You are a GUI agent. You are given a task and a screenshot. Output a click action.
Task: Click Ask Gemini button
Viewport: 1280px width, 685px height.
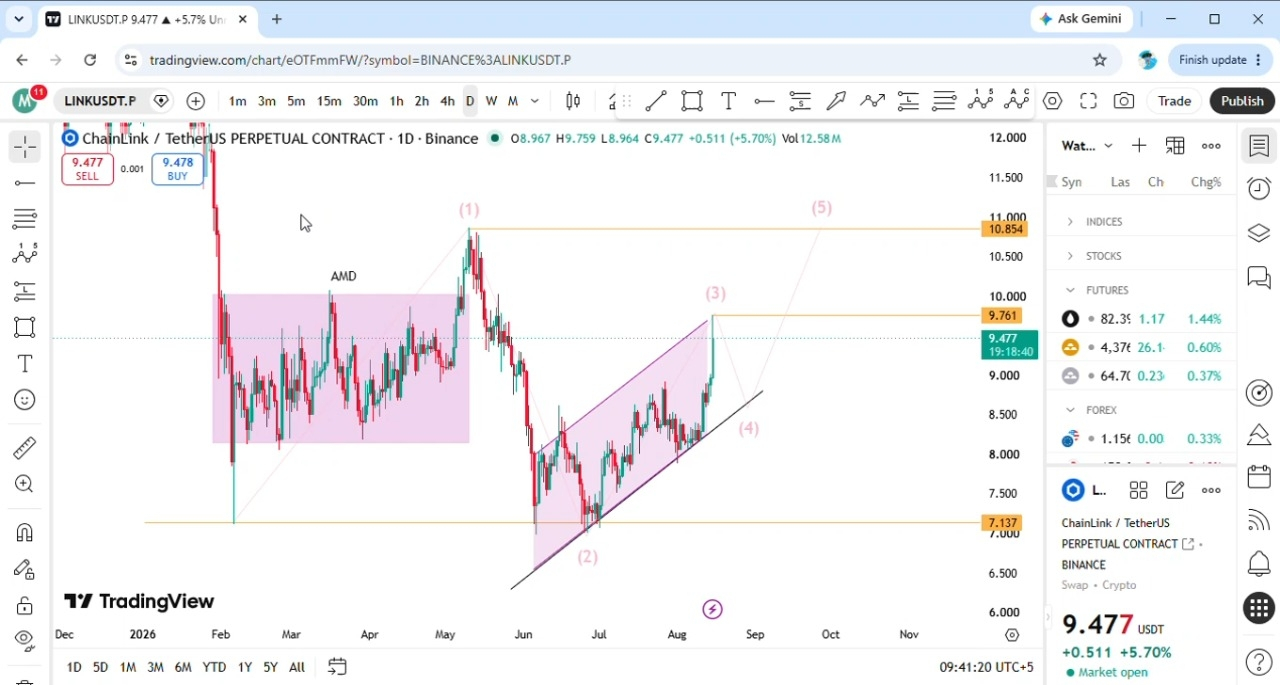click(1081, 19)
